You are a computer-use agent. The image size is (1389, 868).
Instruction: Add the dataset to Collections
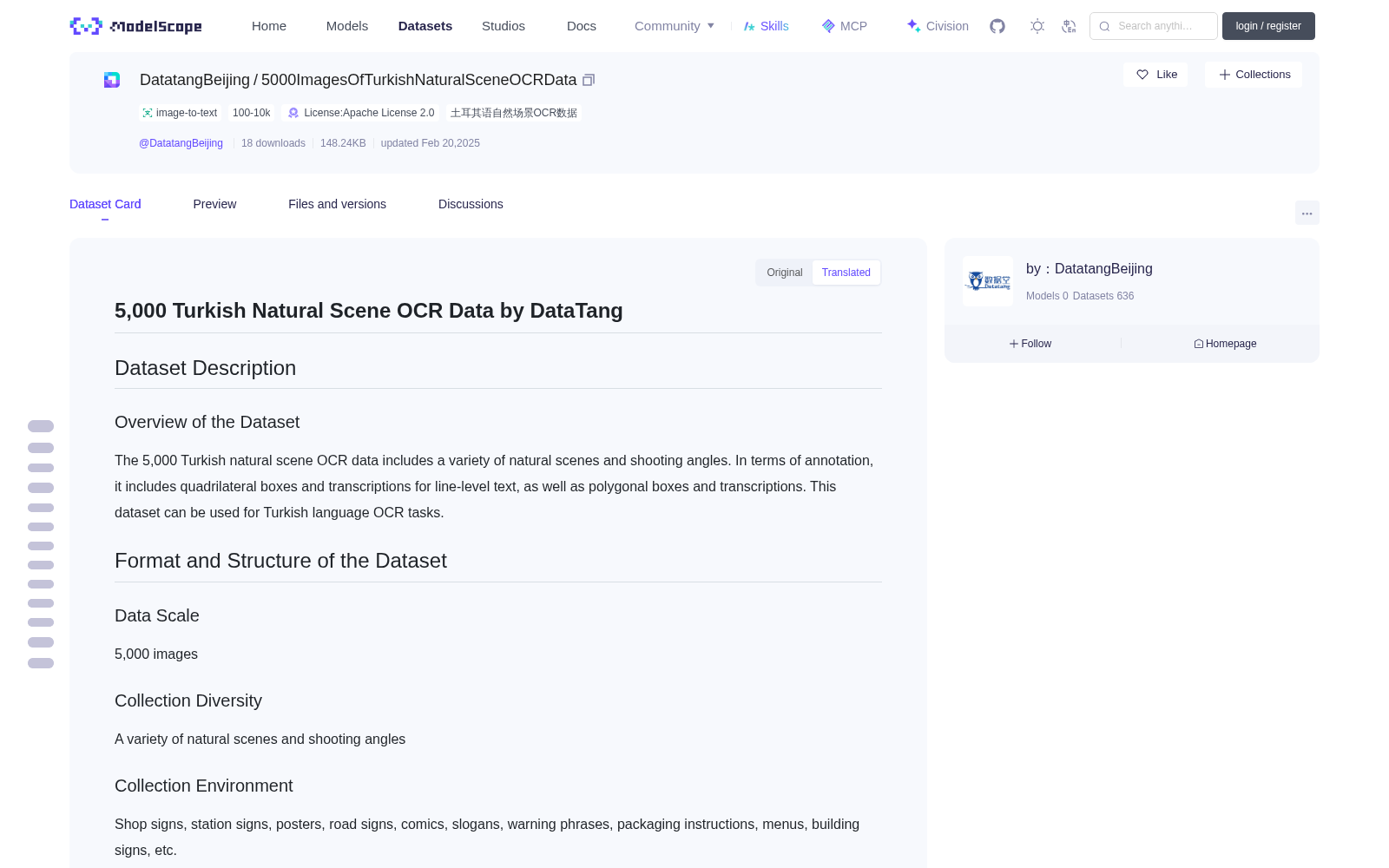[x=1254, y=75]
